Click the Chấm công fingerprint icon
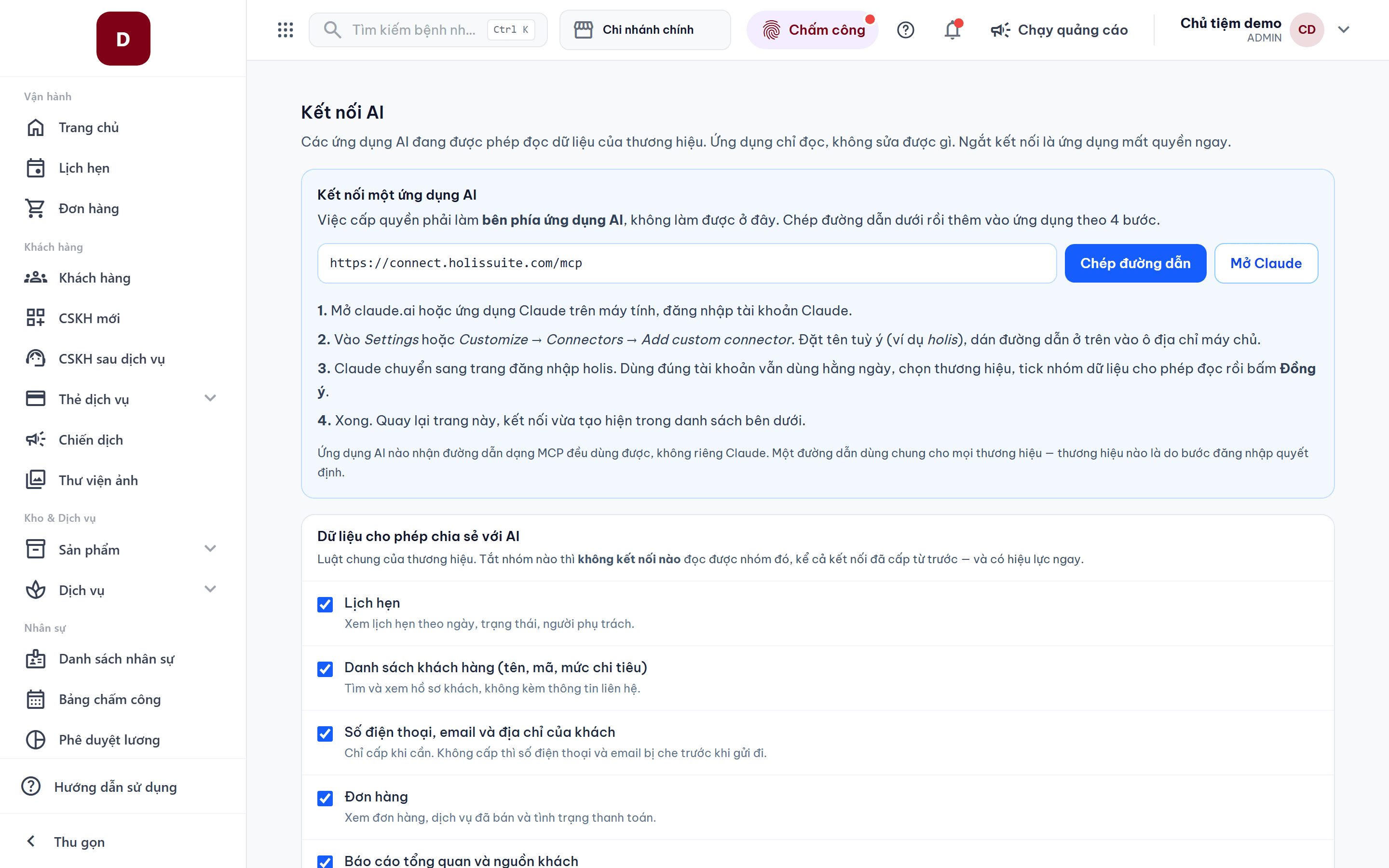The height and width of the screenshot is (868, 1389). [x=771, y=30]
